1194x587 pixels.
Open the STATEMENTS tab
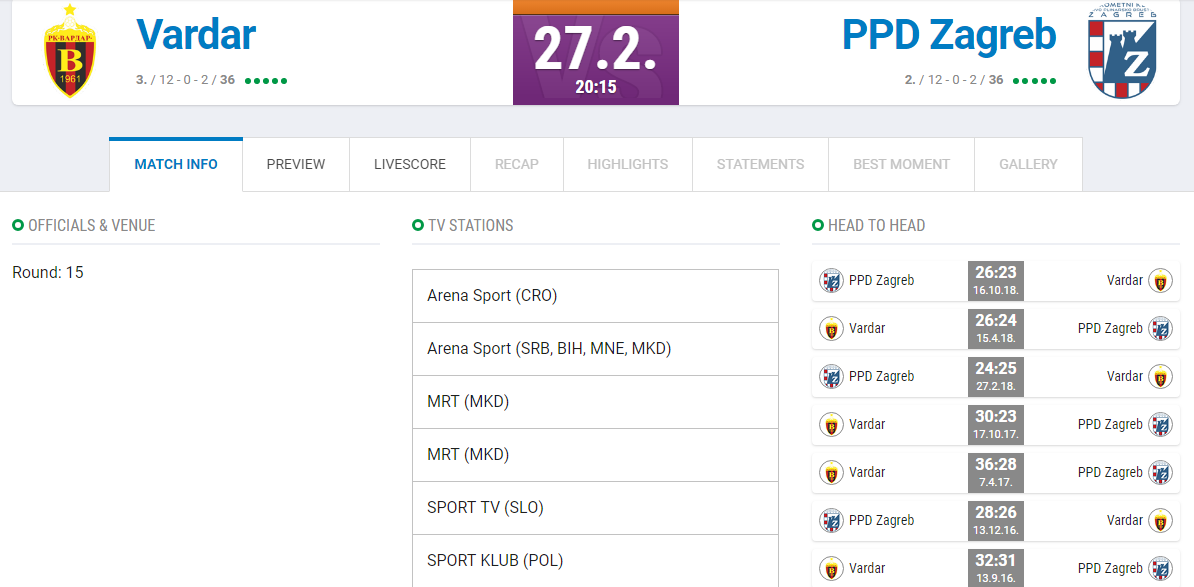[760, 164]
